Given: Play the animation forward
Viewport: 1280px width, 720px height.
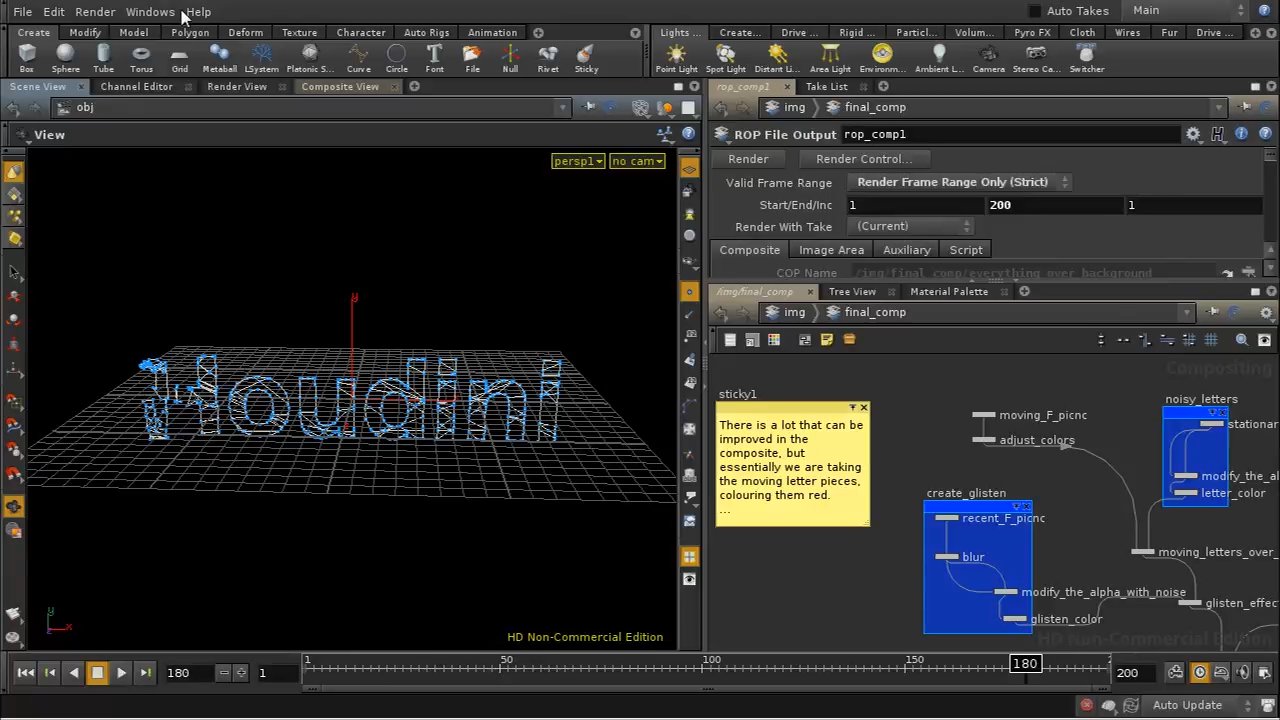Looking at the screenshot, I should tap(121, 673).
